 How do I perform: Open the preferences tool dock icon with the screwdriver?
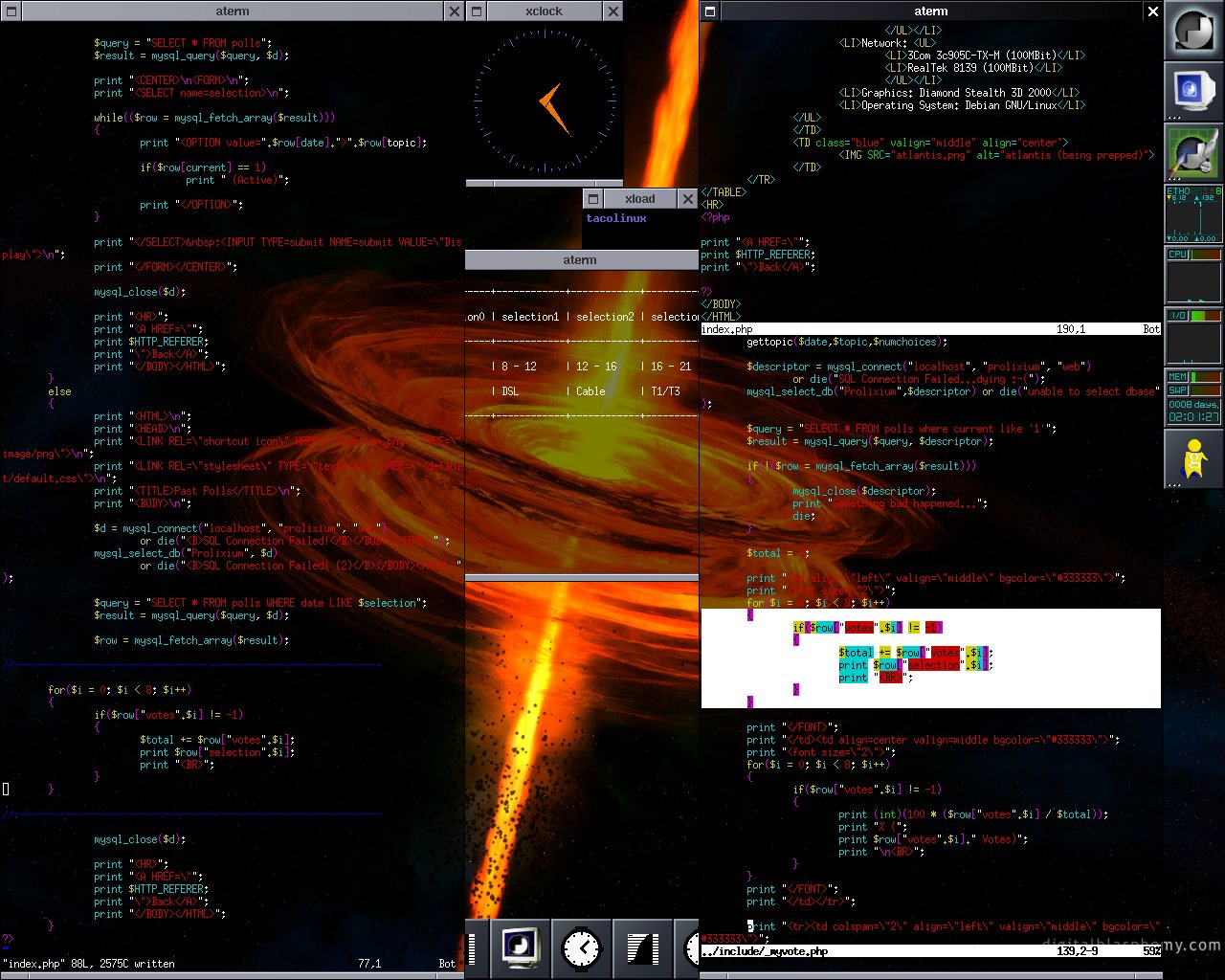coord(1193,153)
